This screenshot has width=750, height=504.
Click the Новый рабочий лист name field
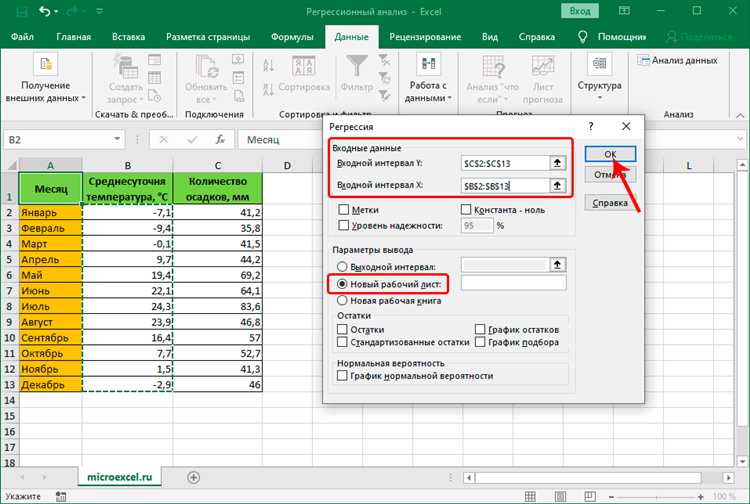[513, 283]
